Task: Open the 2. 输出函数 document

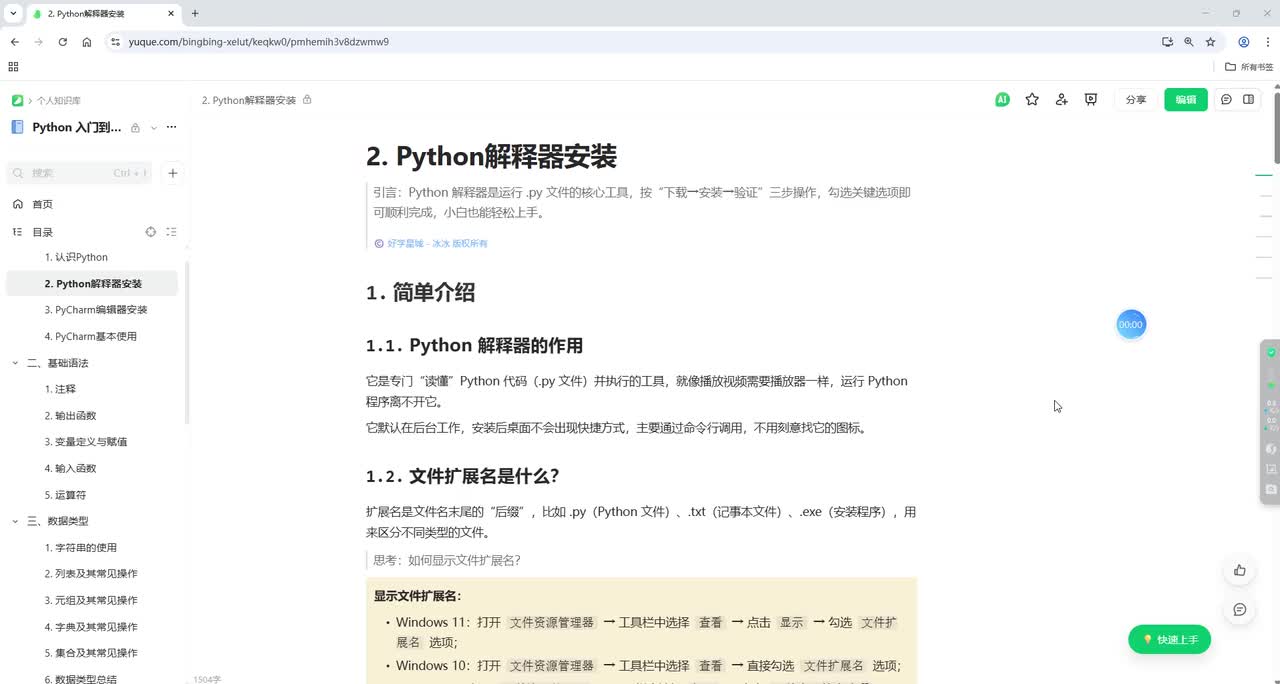Action: coord(70,416)
